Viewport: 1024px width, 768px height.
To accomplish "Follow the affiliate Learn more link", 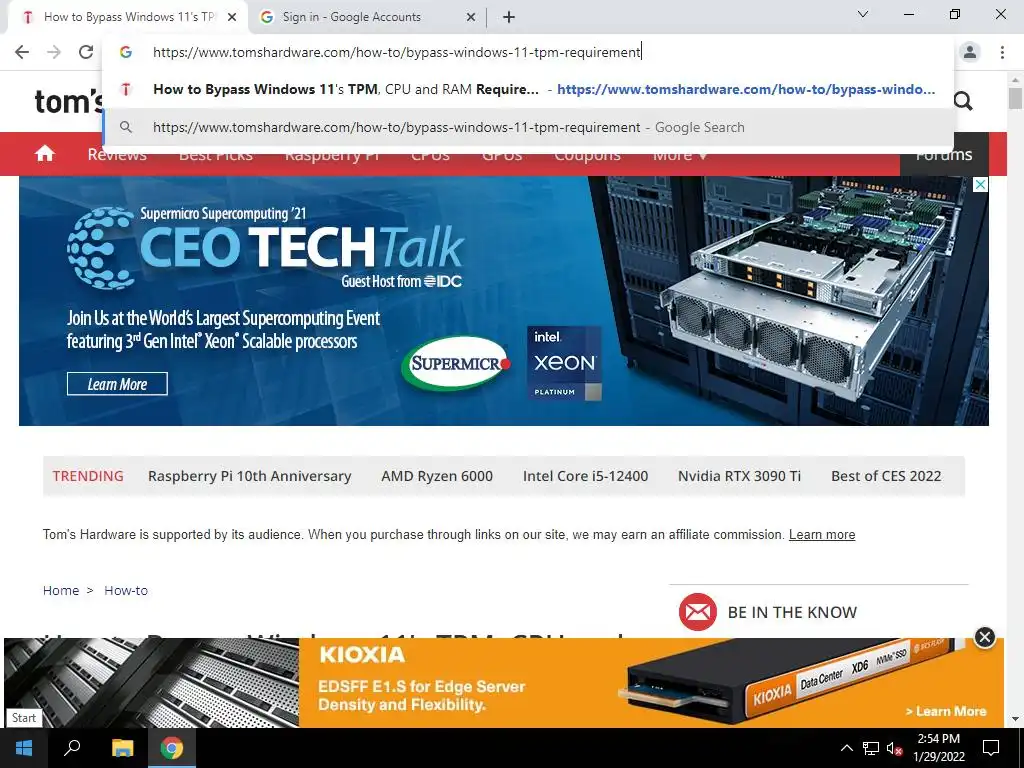I will tap(822, 535).
